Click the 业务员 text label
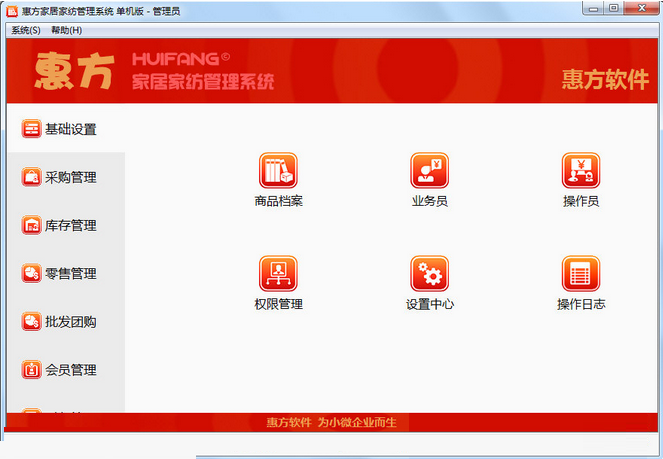Image resolution: width=663 pixels, height=459 pixels. point(430,201)
